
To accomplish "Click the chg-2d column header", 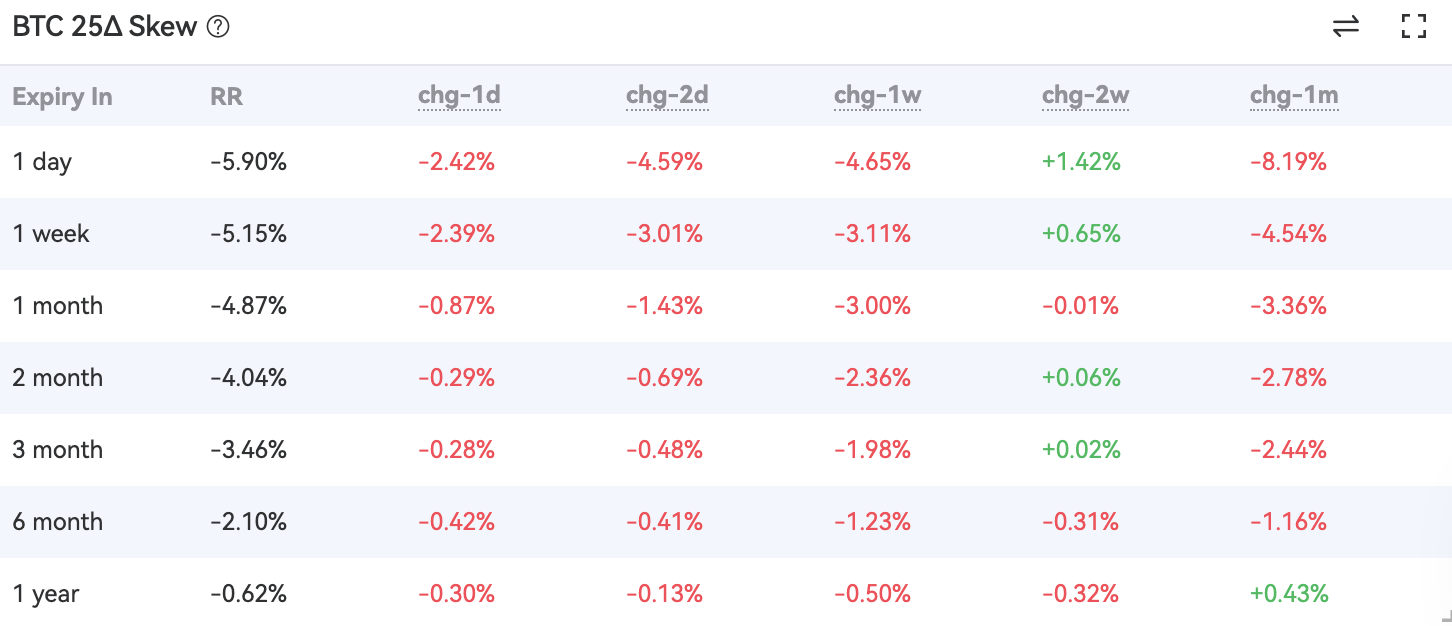I will click(x=667, y=96).
